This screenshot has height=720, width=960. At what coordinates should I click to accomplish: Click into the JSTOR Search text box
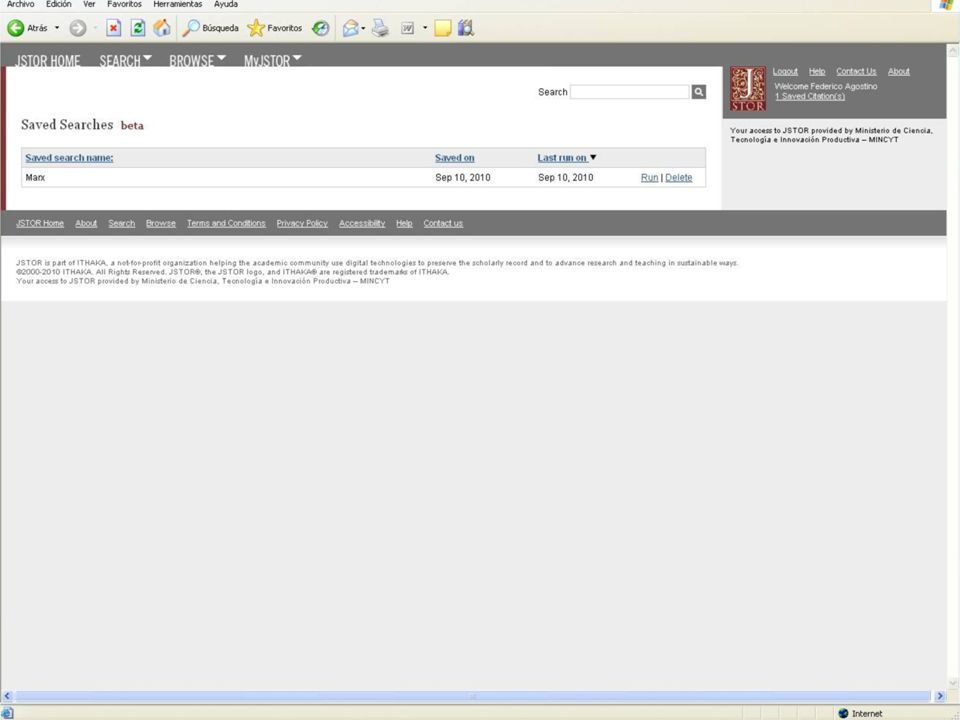(x=629, y=92)
